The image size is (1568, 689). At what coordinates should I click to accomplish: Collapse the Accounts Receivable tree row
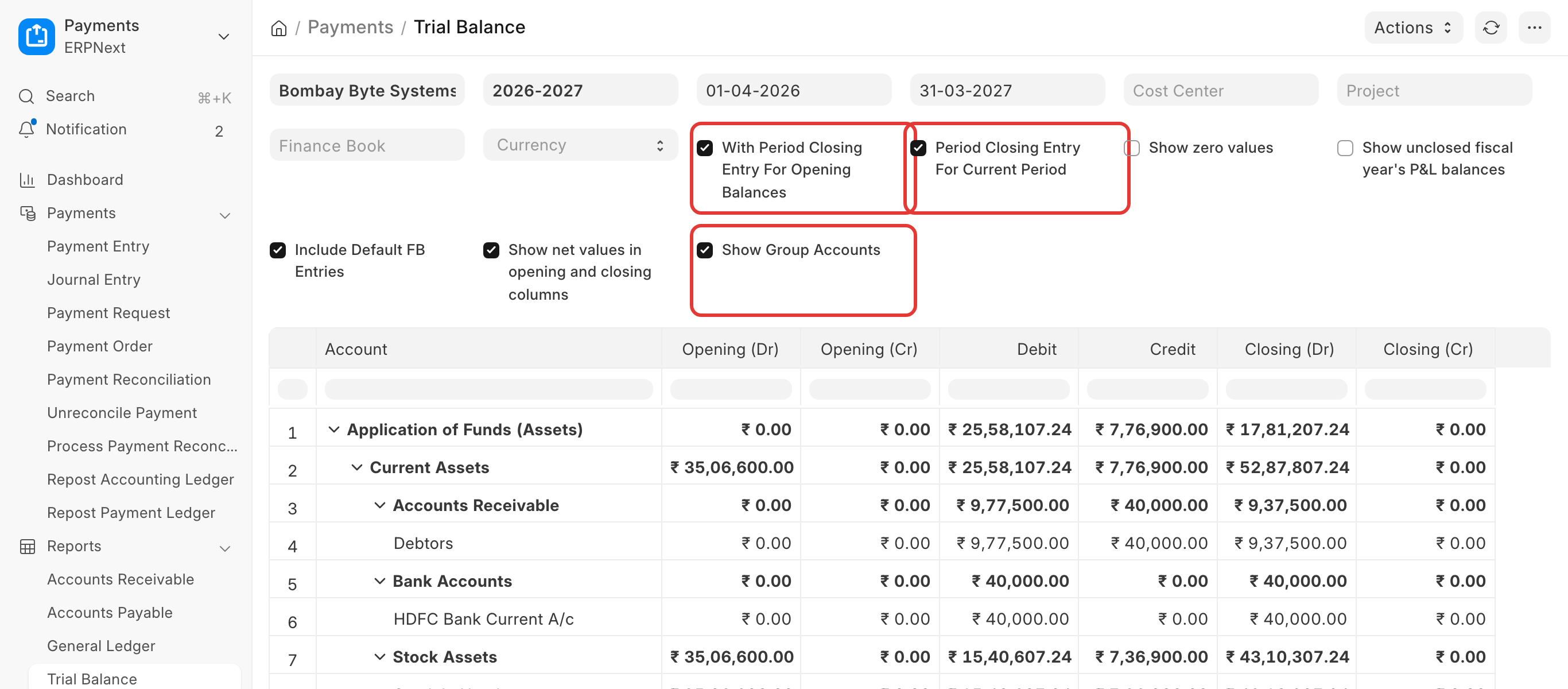[380, 505]
